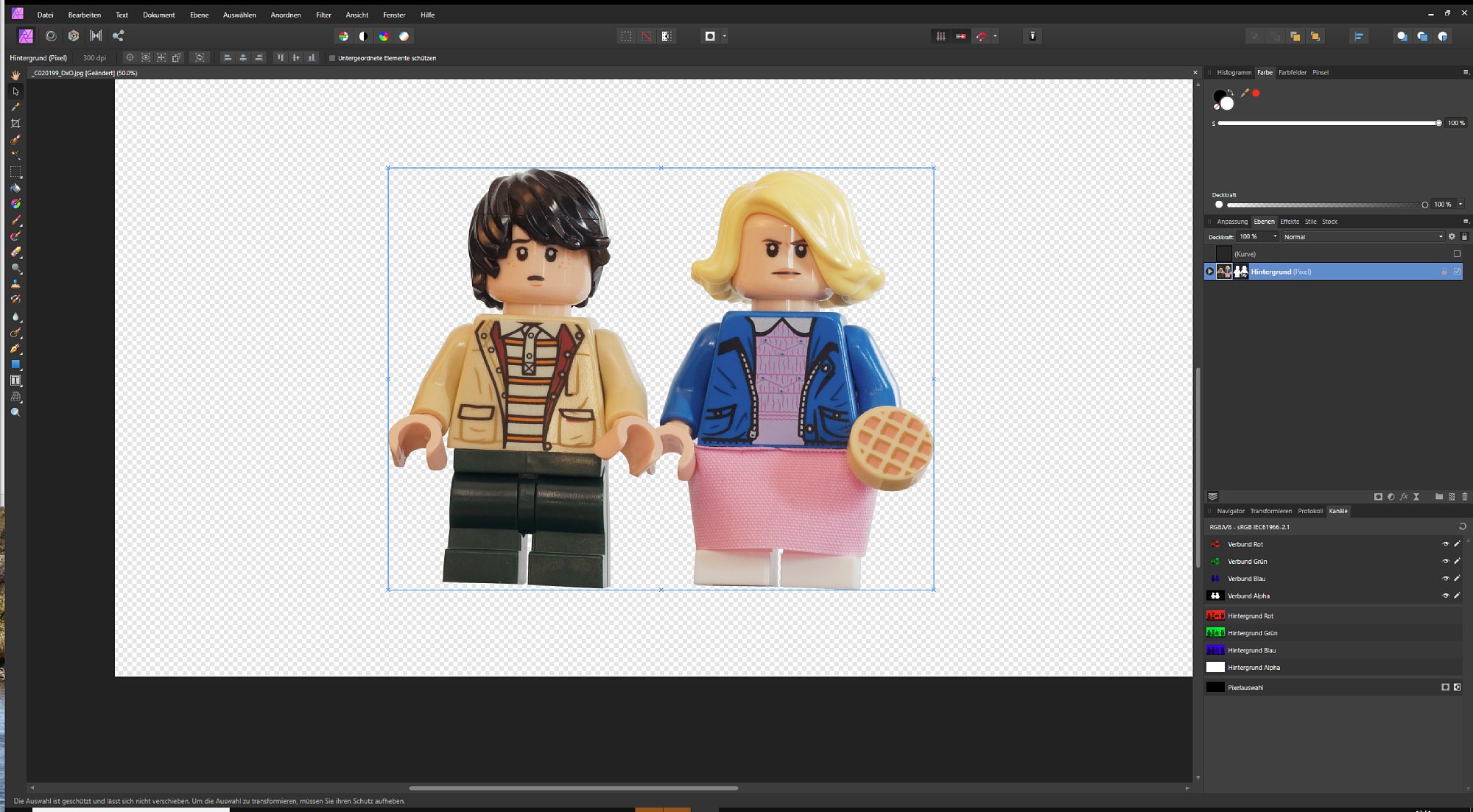Switch to the Effekte tab

point(1289,222)
